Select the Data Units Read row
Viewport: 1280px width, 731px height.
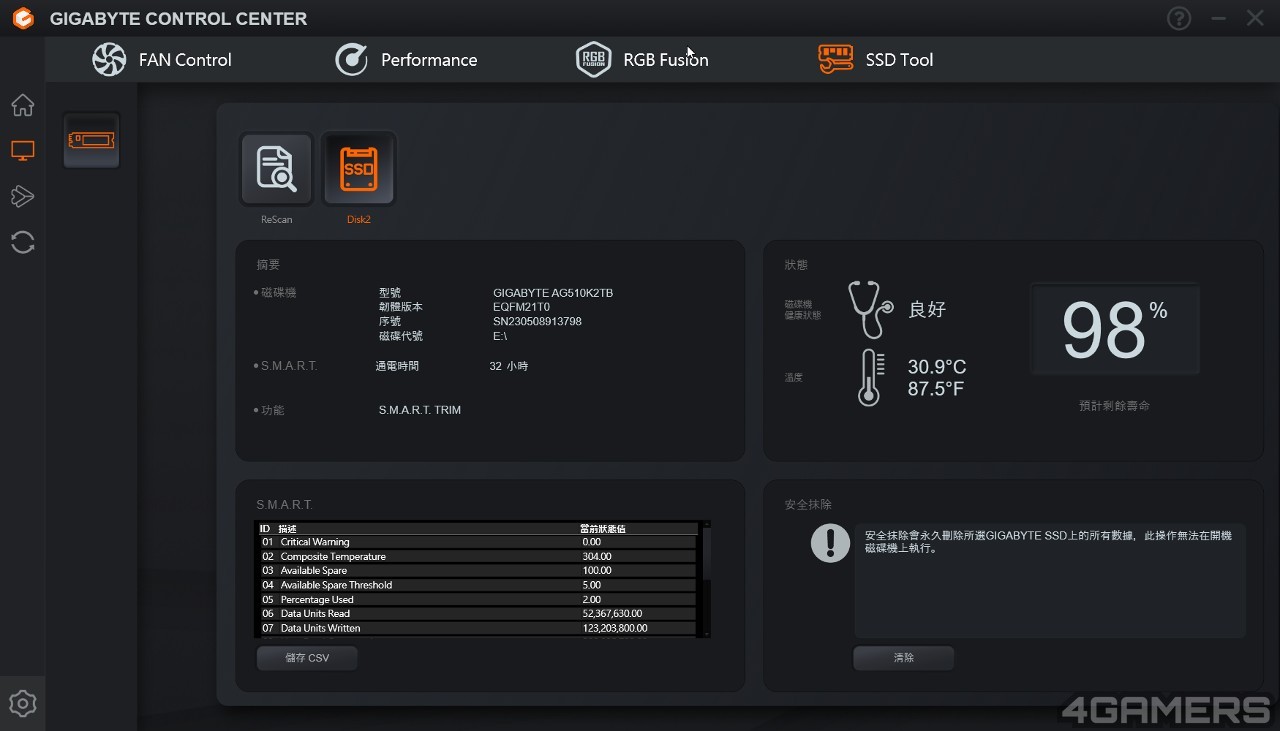point(478,614)
